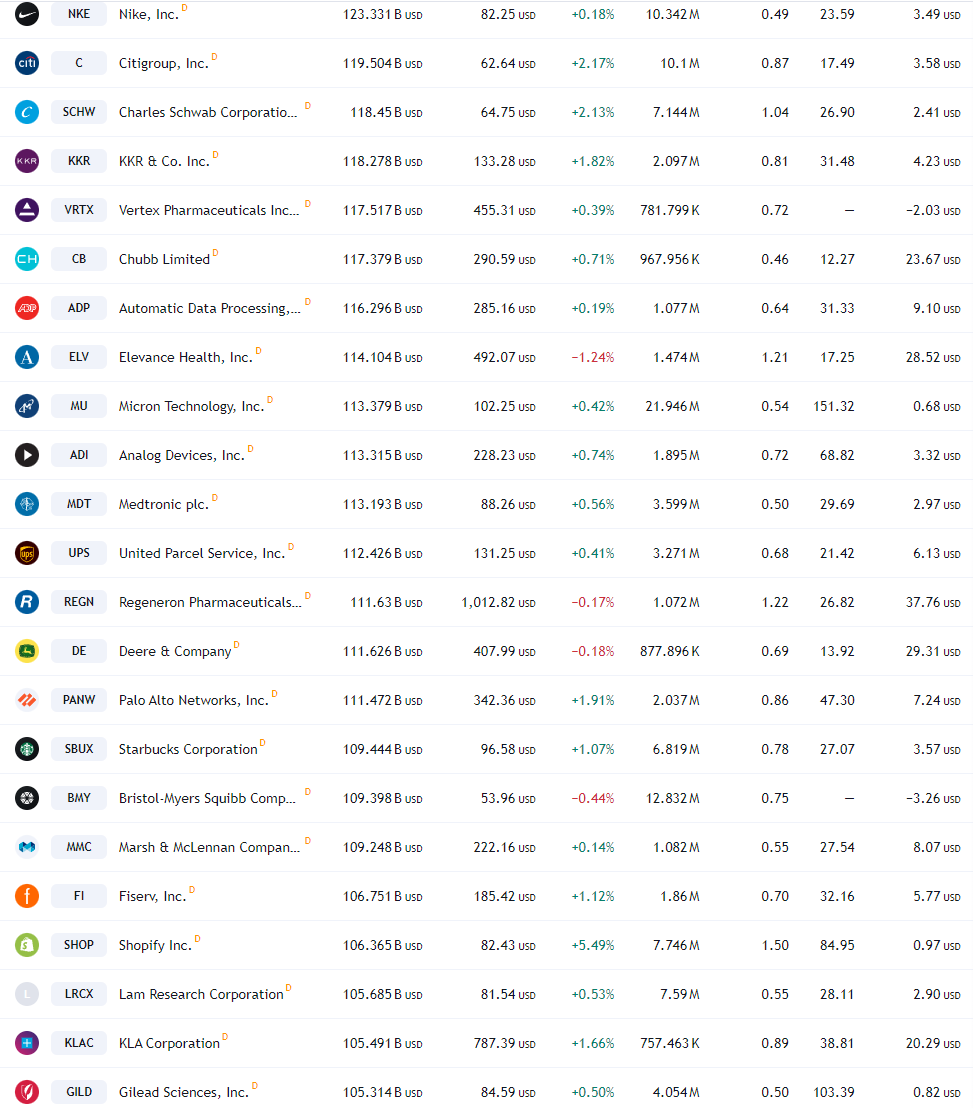Click the Vertex Pharmaceuticals logo icon
Image resolution: width=973 pixels, height=1108 pixels.
[27, 210]
